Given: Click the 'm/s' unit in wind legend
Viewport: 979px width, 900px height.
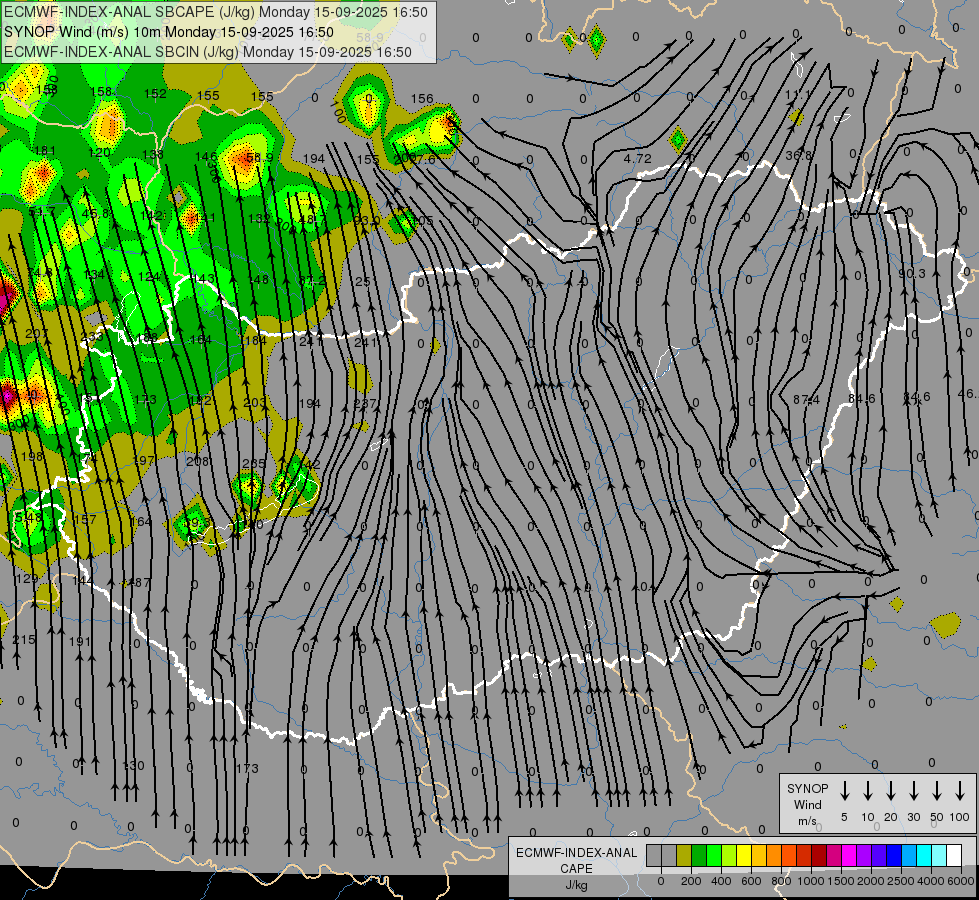Looking at the screenshot, I should [x=807, y=821].
